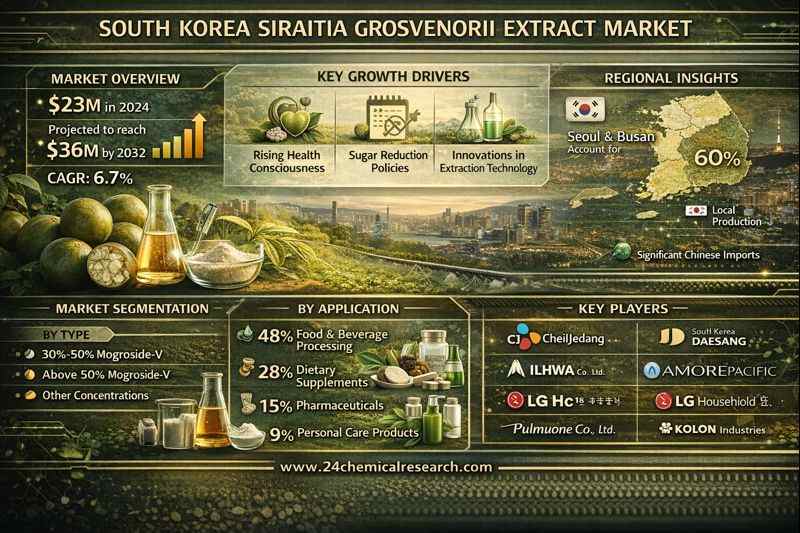This screenshot has height=533, width=800.
Task: Click the icon beside 28% Dietary Supplements
Action: pyautogui.click(x=247, y=368)
